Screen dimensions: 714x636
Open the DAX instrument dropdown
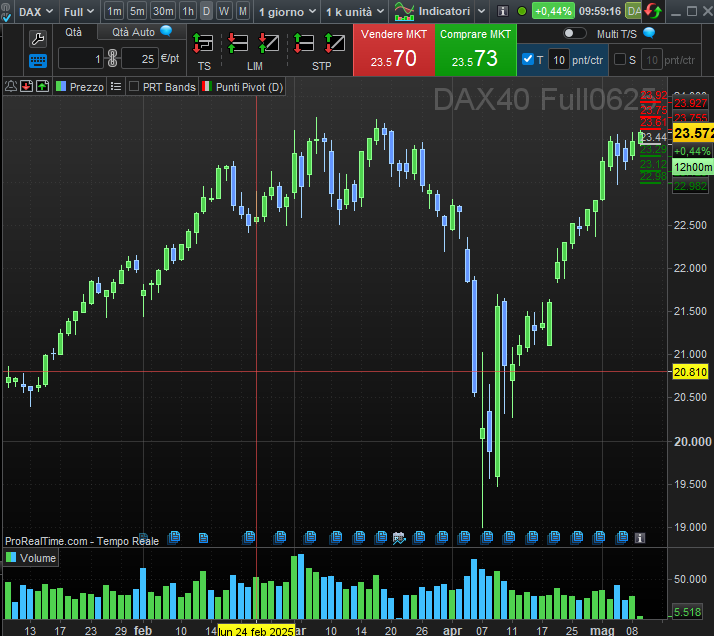pyautogui.click(x=36, y=12)
